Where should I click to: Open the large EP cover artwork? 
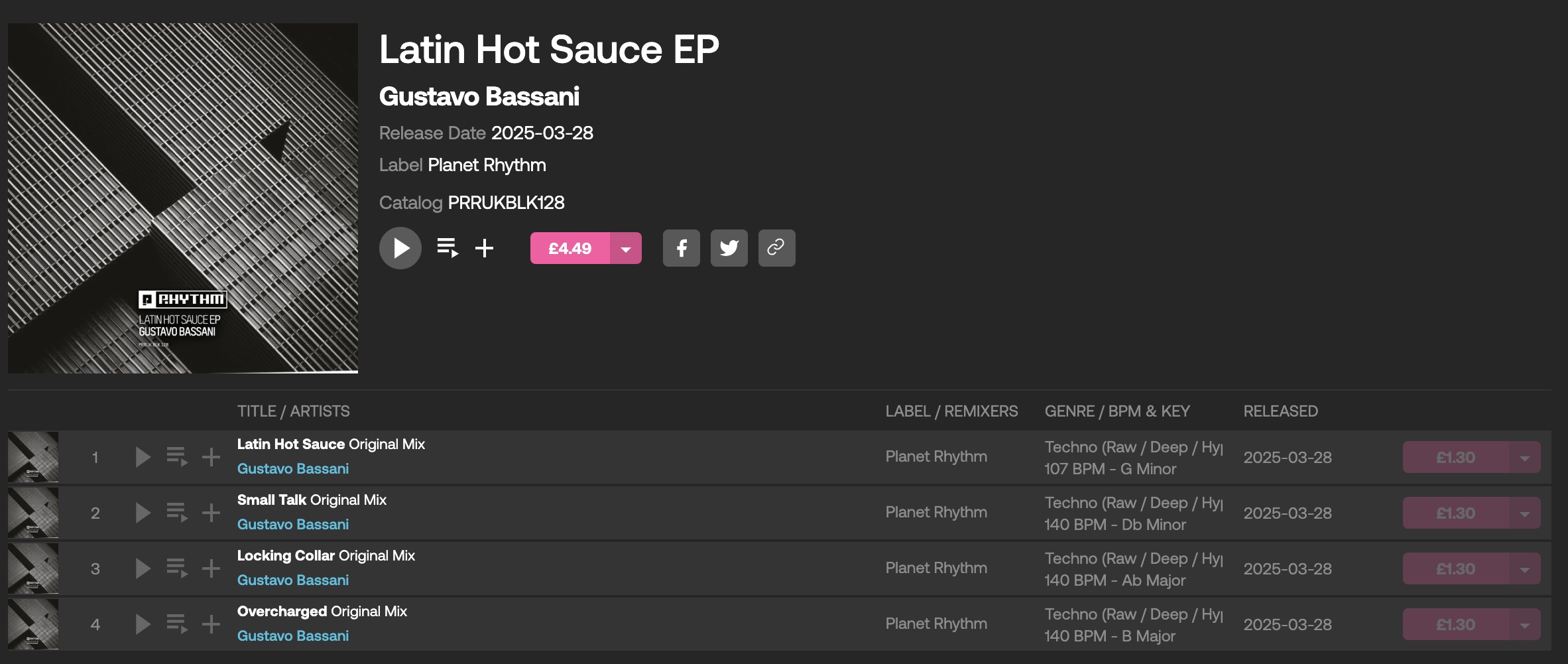pos(183,198)
